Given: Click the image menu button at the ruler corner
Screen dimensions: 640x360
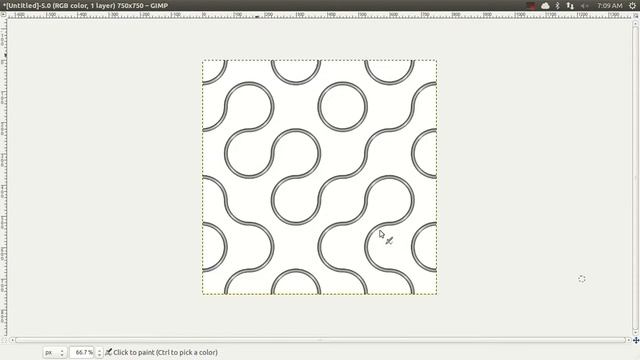Looking at the screenshot, I should click(x=3, y=15).
